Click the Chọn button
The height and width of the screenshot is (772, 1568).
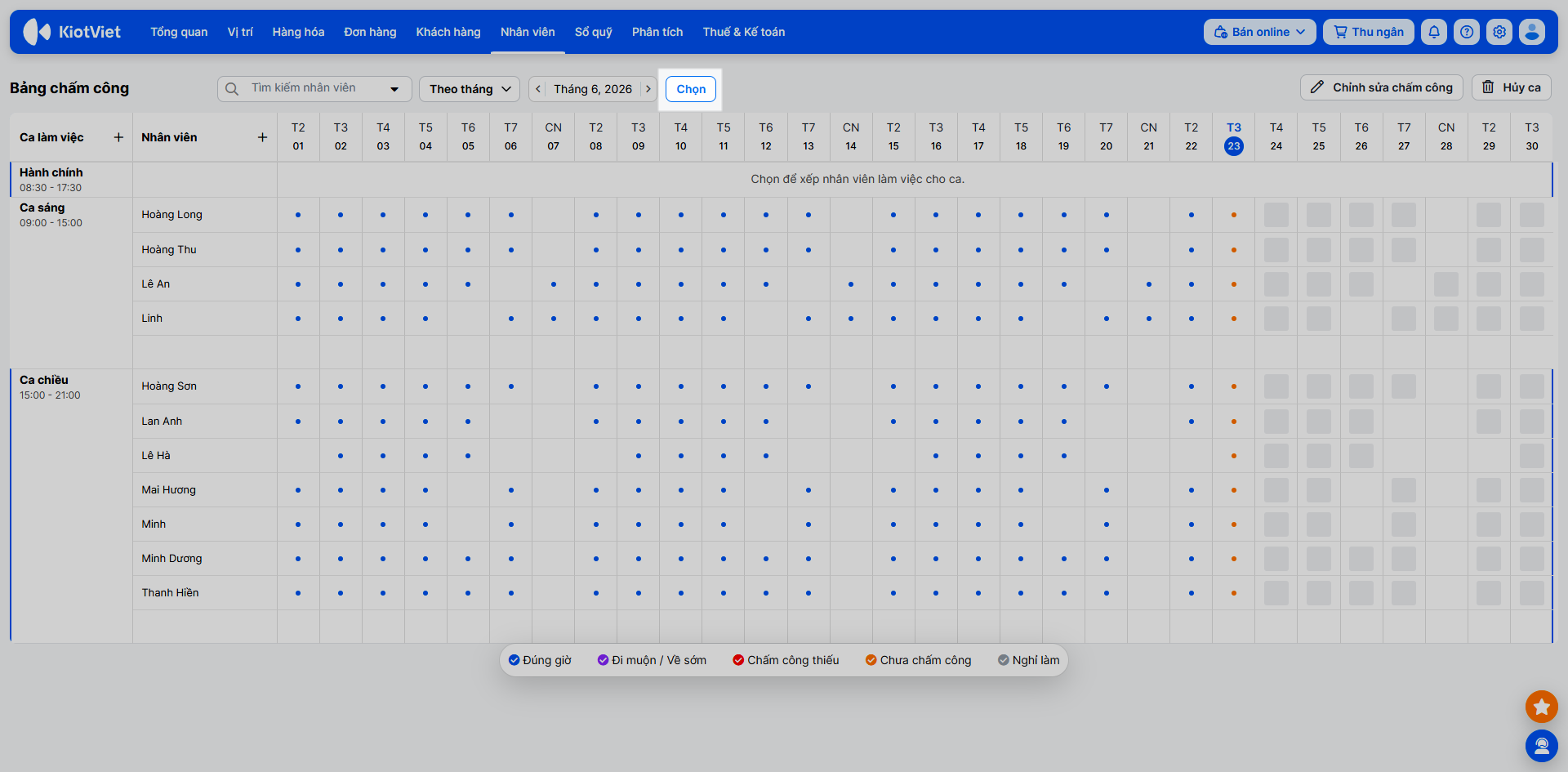[691, 89]
